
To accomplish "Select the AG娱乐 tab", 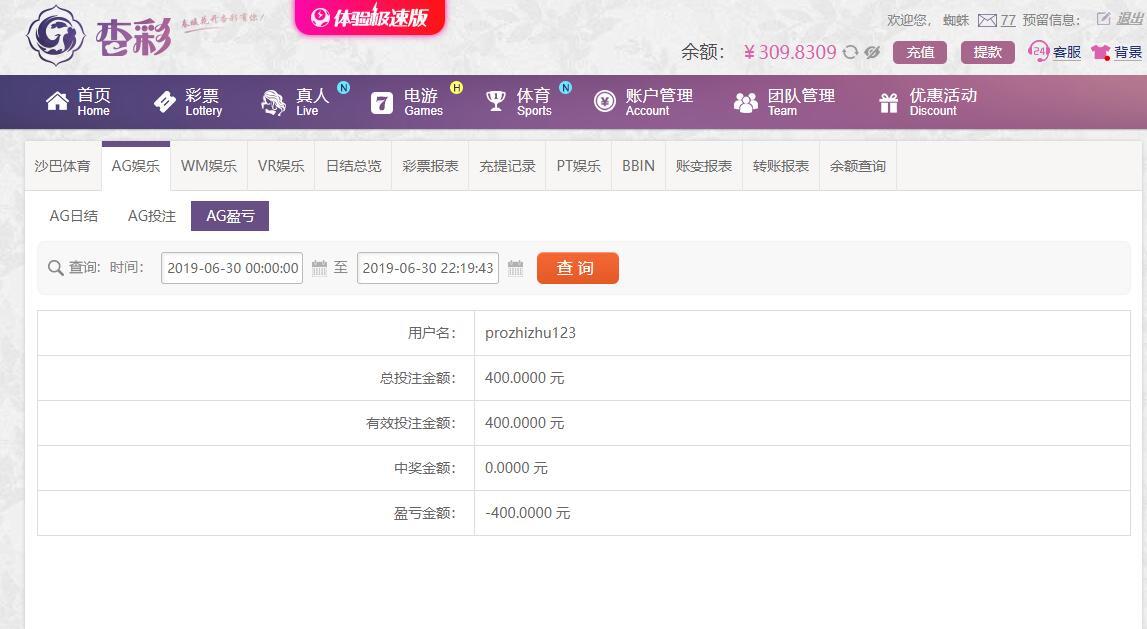I will (136, 166).
